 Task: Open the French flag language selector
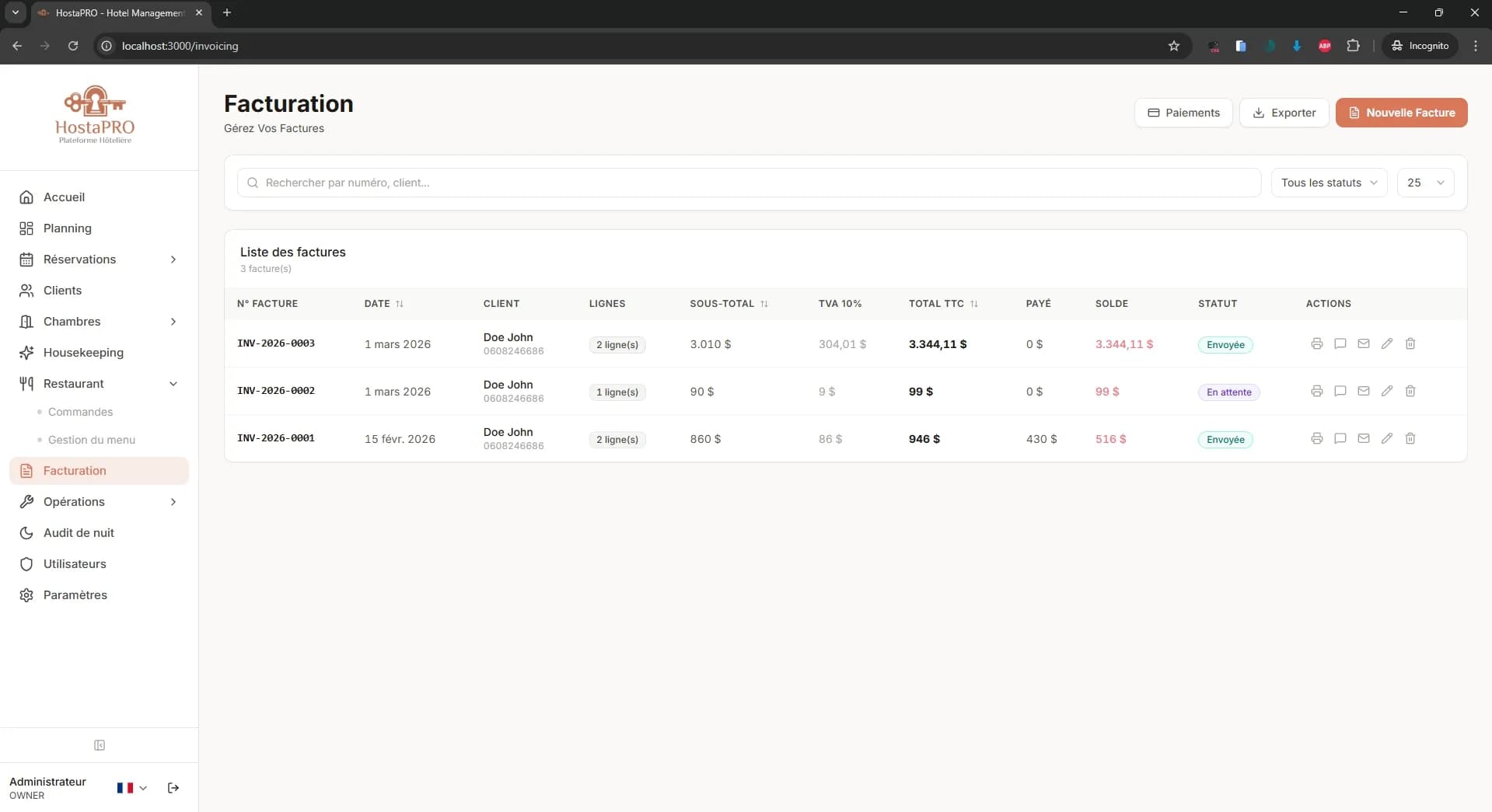tap(130, 788)
